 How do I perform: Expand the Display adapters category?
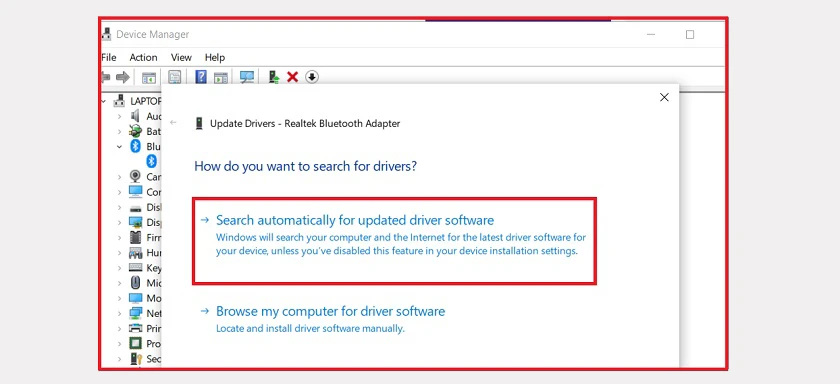[119, 222]
